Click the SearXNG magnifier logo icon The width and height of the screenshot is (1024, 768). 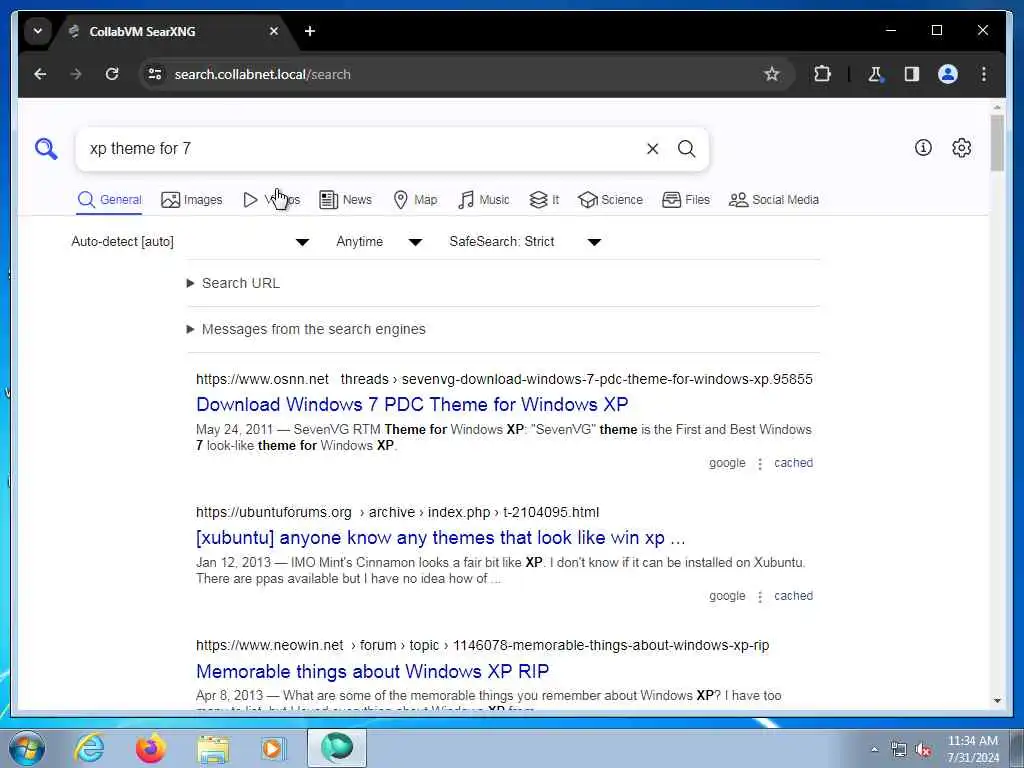(46, 149)
